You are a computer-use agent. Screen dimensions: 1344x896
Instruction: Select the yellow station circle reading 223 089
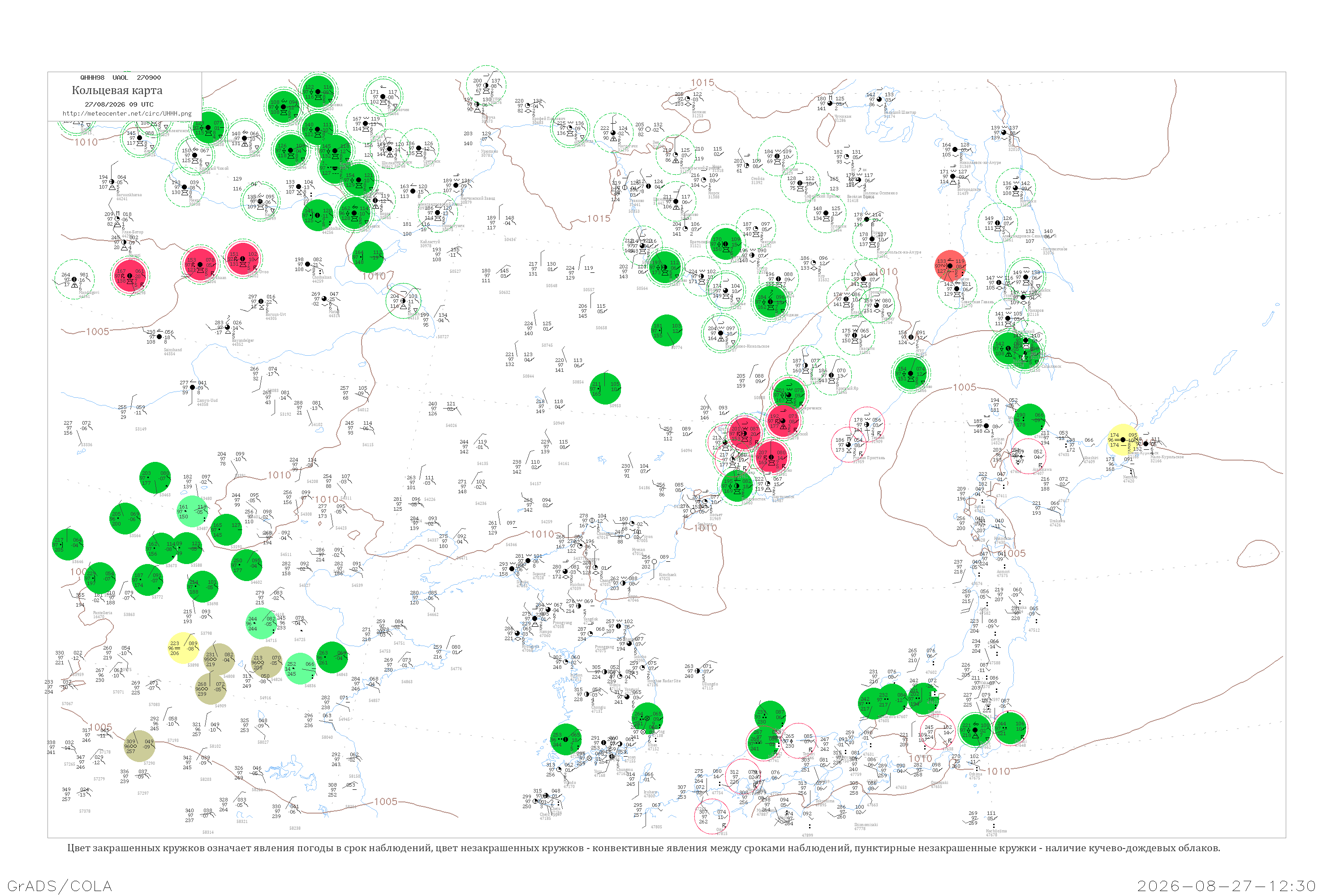[x=183, y=648]
